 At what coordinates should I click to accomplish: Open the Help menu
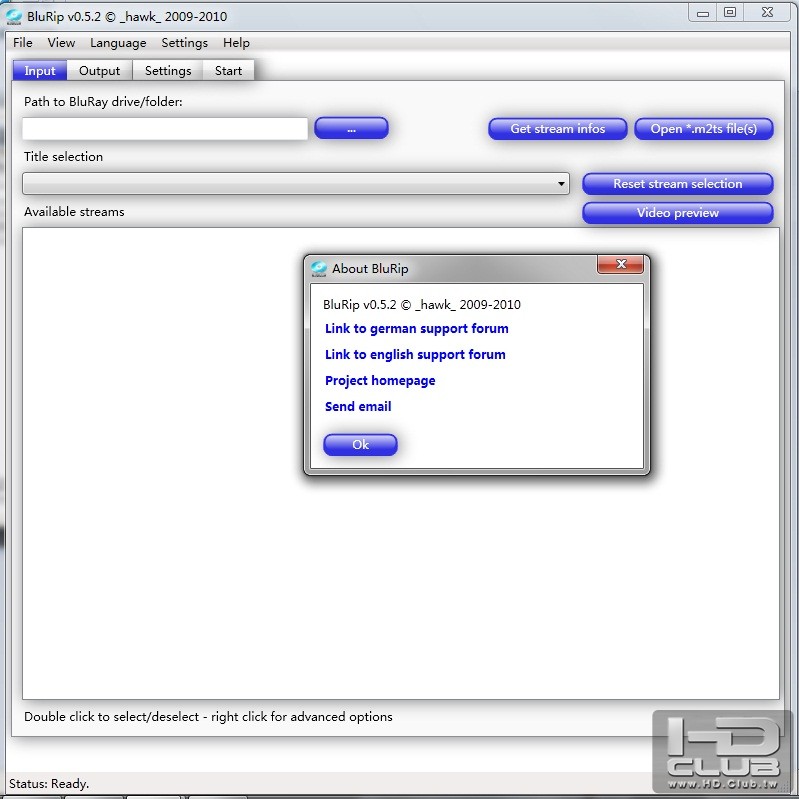pyautogui.click(x=236, y=43)
